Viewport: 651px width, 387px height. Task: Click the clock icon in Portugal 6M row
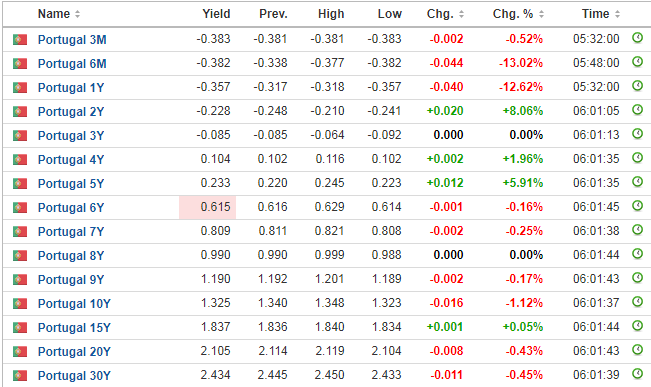pos(637,62)
